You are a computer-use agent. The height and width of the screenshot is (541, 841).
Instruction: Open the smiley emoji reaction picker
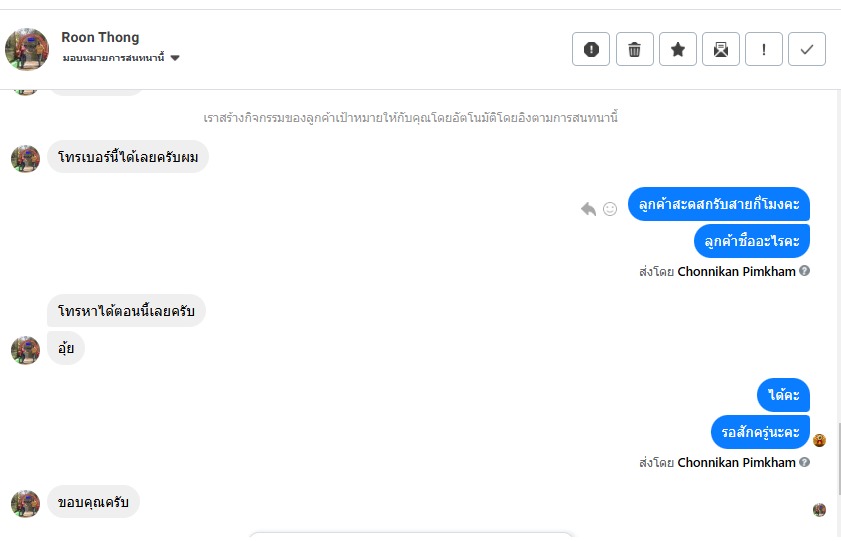(x=610, y=208)
